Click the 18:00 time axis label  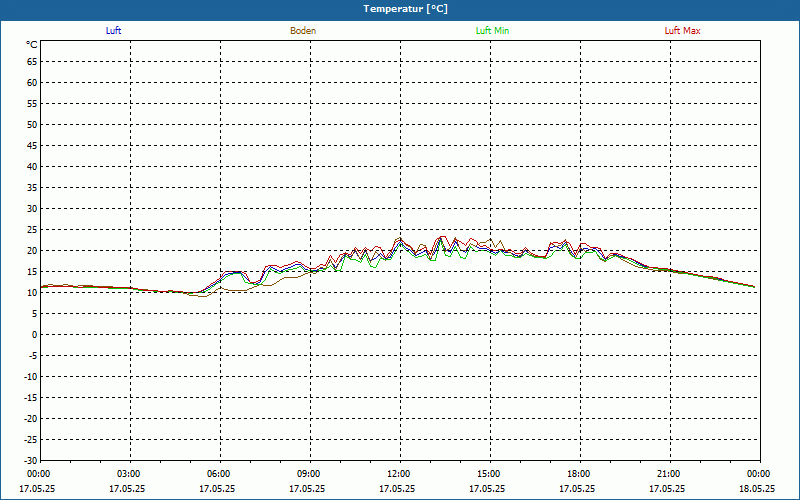coord(580,474)
